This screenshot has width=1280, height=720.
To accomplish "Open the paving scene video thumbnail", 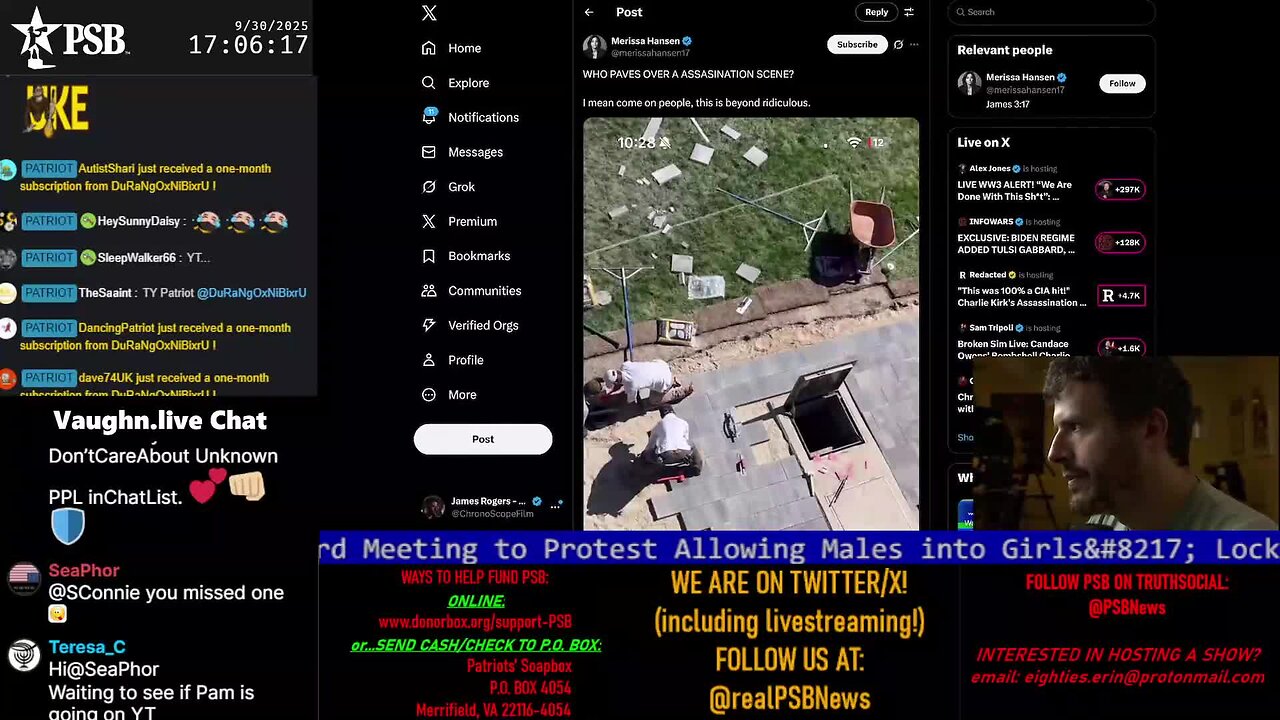I will coord(751,324).
